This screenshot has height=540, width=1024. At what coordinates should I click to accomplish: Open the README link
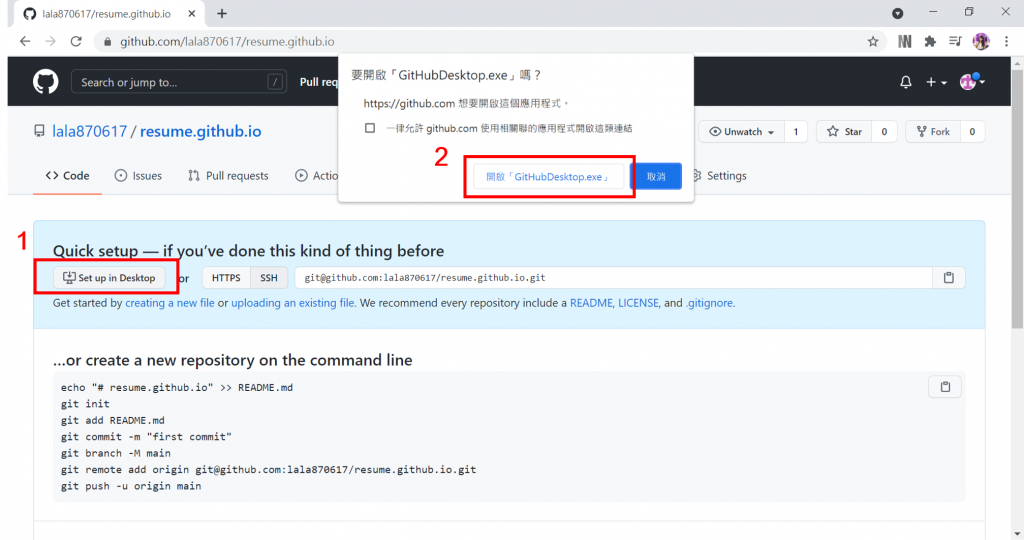[591, 303]
